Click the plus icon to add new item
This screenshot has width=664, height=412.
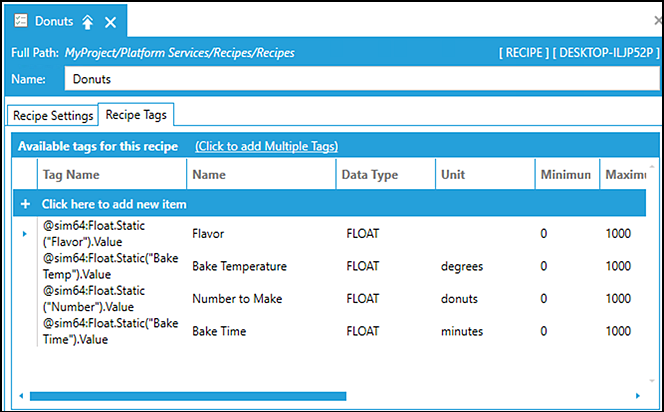pos(25,204)
